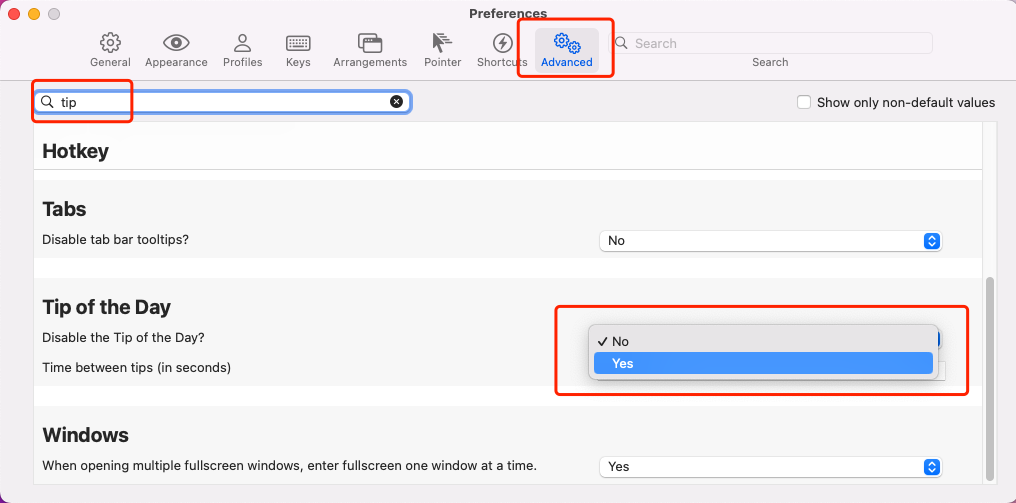
Task: Switch to Arrangements windows icon
Action: [370, 43]
